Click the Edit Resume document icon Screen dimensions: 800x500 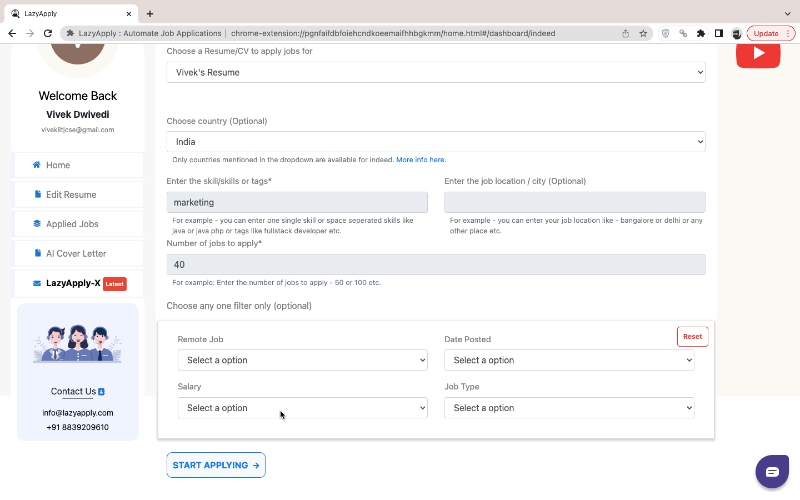click(37, 194)
